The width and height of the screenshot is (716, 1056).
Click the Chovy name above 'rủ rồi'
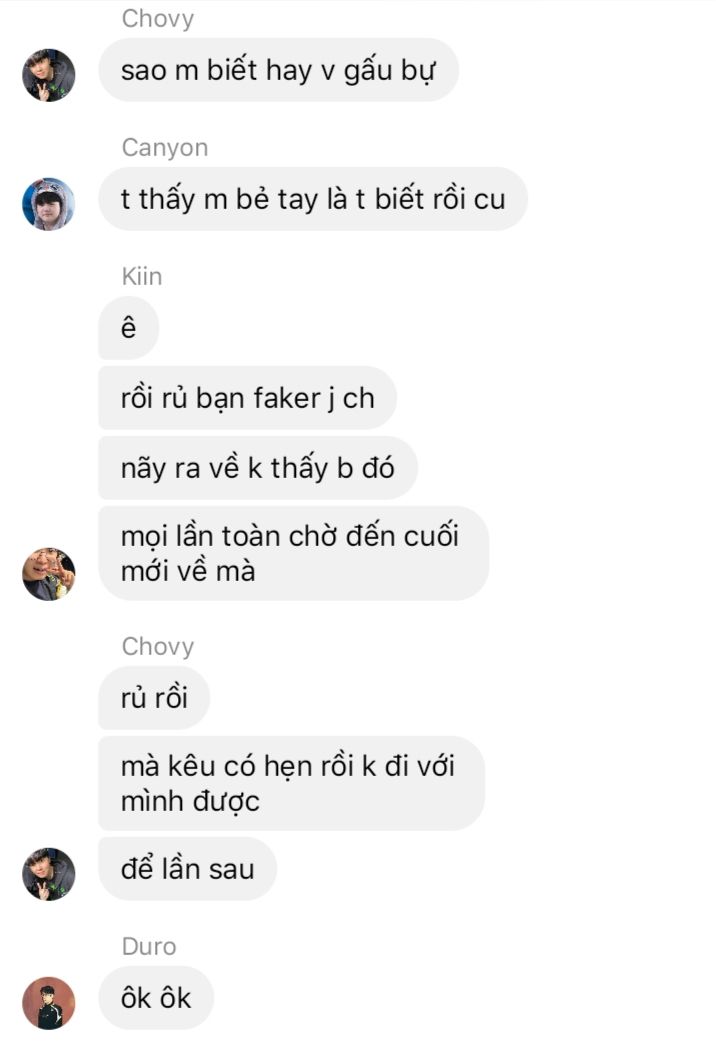coord(158,647)
